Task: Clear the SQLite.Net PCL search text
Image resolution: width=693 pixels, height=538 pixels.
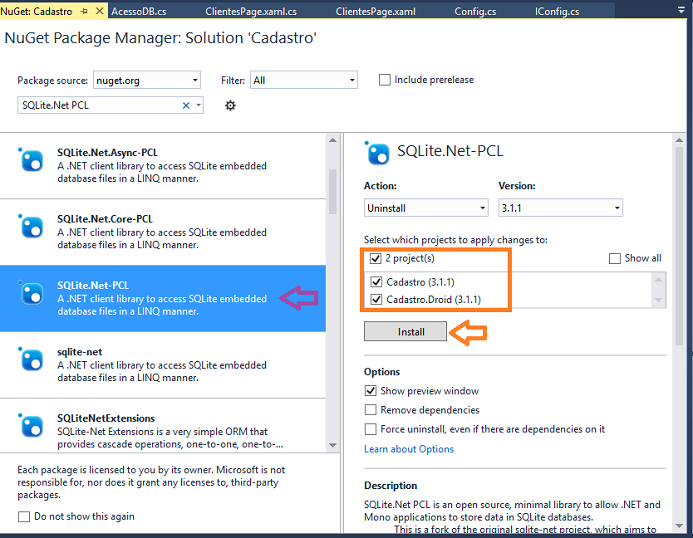Action: [x=186, y=105]
